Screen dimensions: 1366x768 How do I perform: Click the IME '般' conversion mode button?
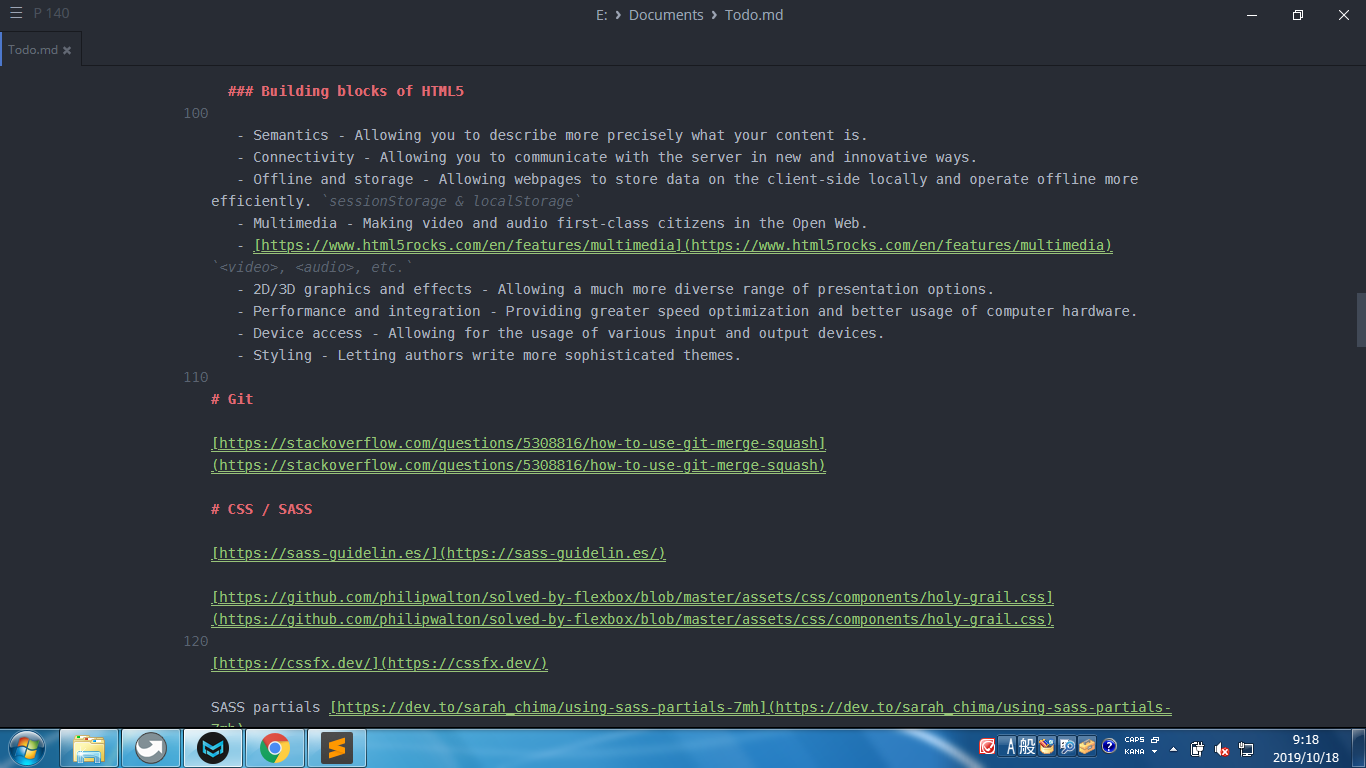pyautogui.click(x=1027, y=746)
